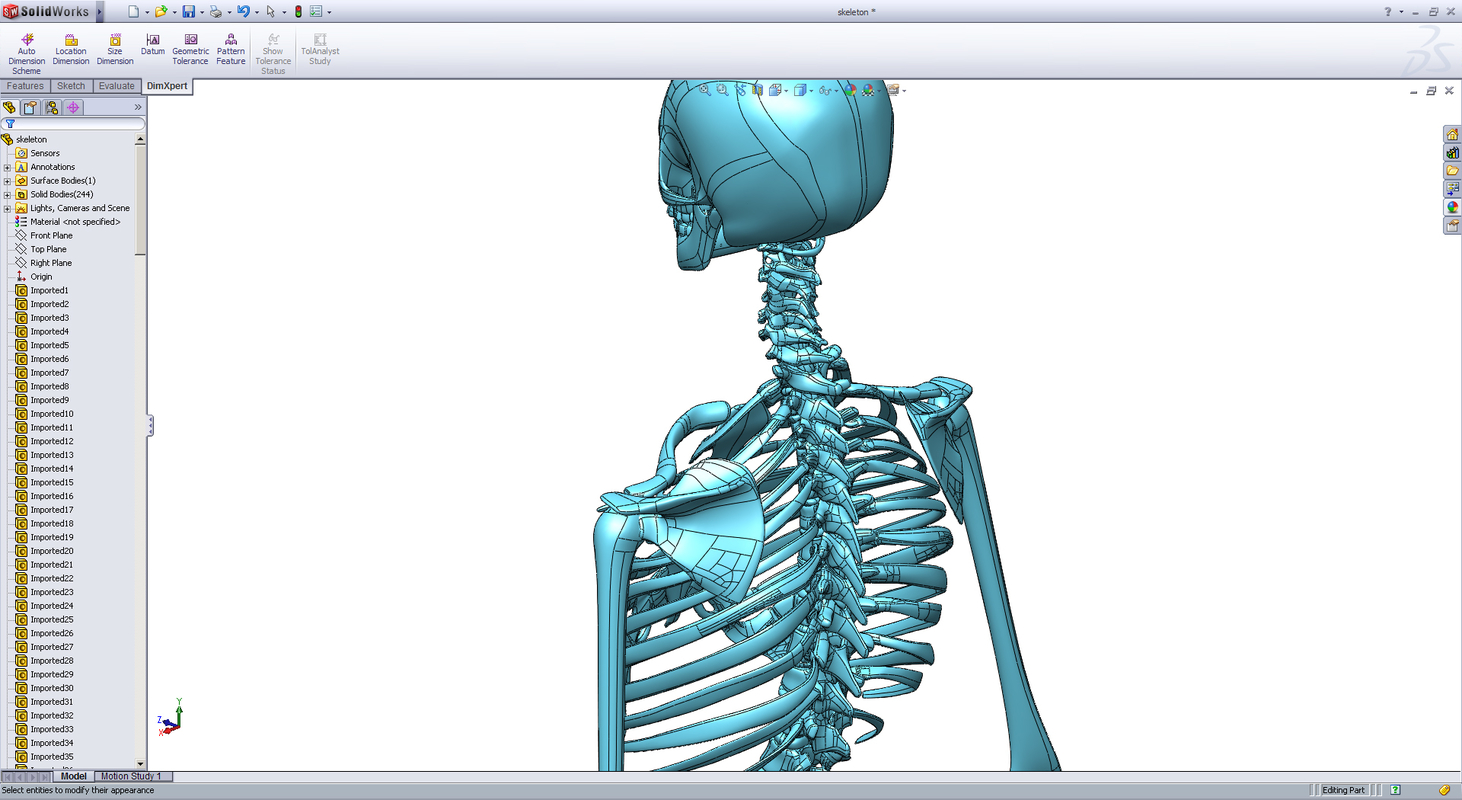Activate the Geometric Tolerance tool
The height and width of the screenshot is (800, 1462).
click(190, 47)
